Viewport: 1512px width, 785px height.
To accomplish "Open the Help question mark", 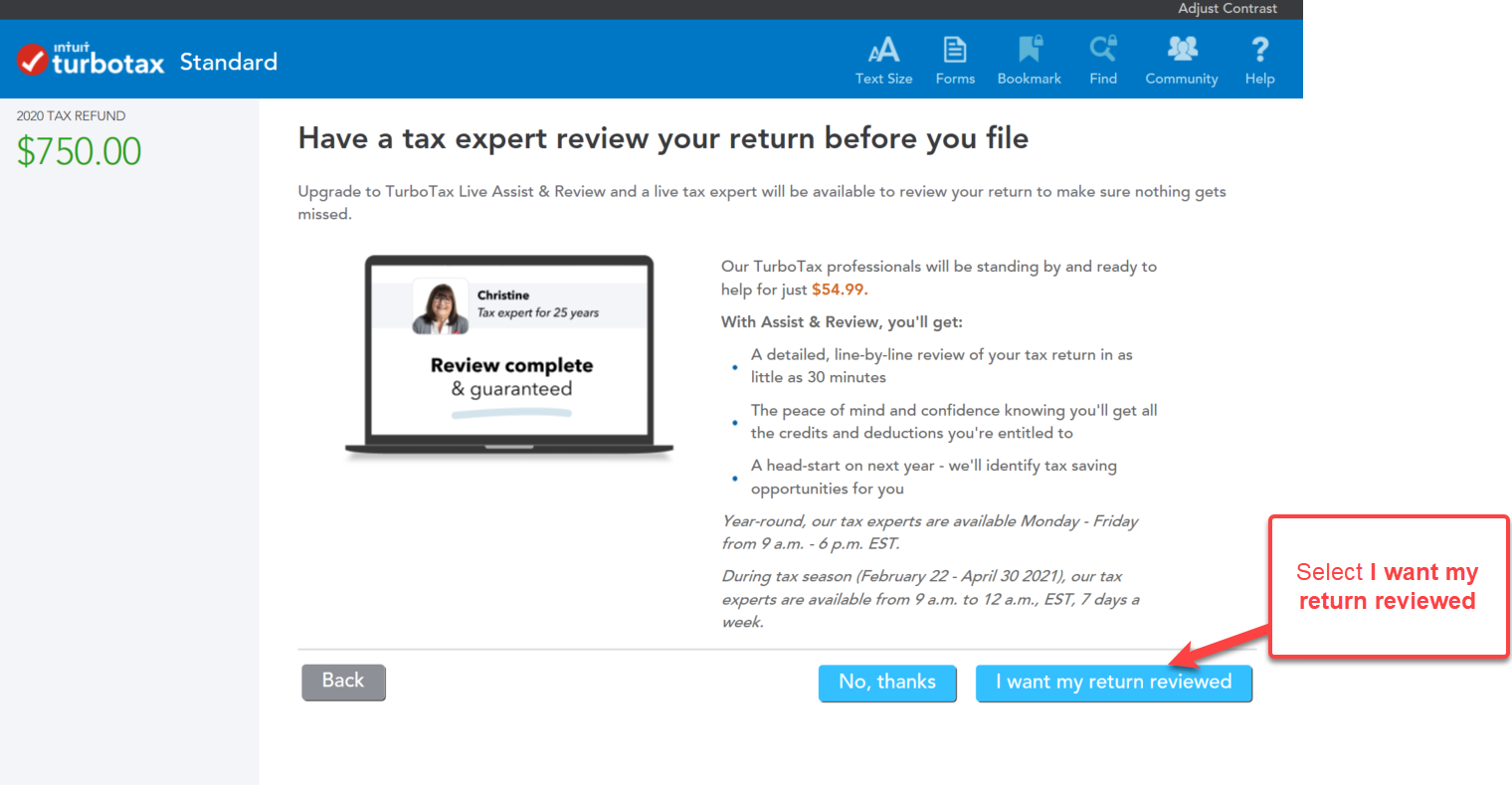I will click(1259, 61).
